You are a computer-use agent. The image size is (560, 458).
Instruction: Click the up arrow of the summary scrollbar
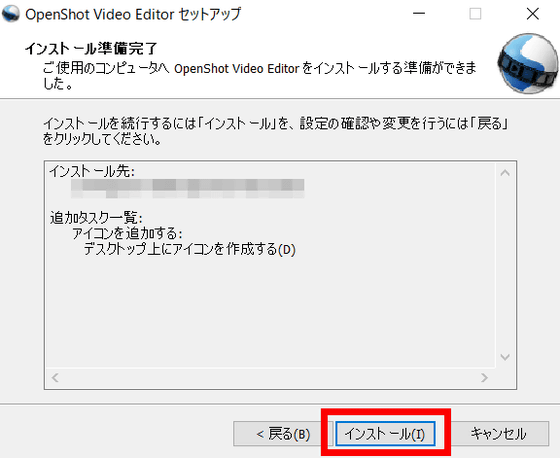(x=505, y=173)
